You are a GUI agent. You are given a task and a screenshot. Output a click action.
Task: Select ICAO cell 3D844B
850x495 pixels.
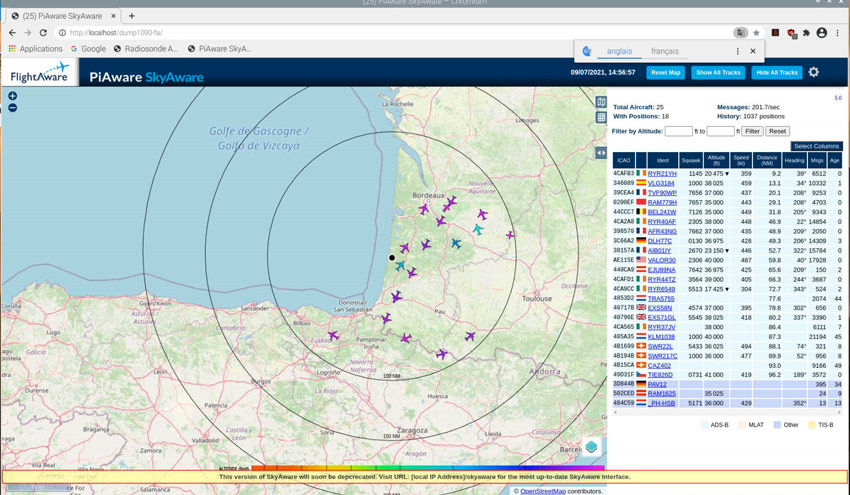(623, 384)
